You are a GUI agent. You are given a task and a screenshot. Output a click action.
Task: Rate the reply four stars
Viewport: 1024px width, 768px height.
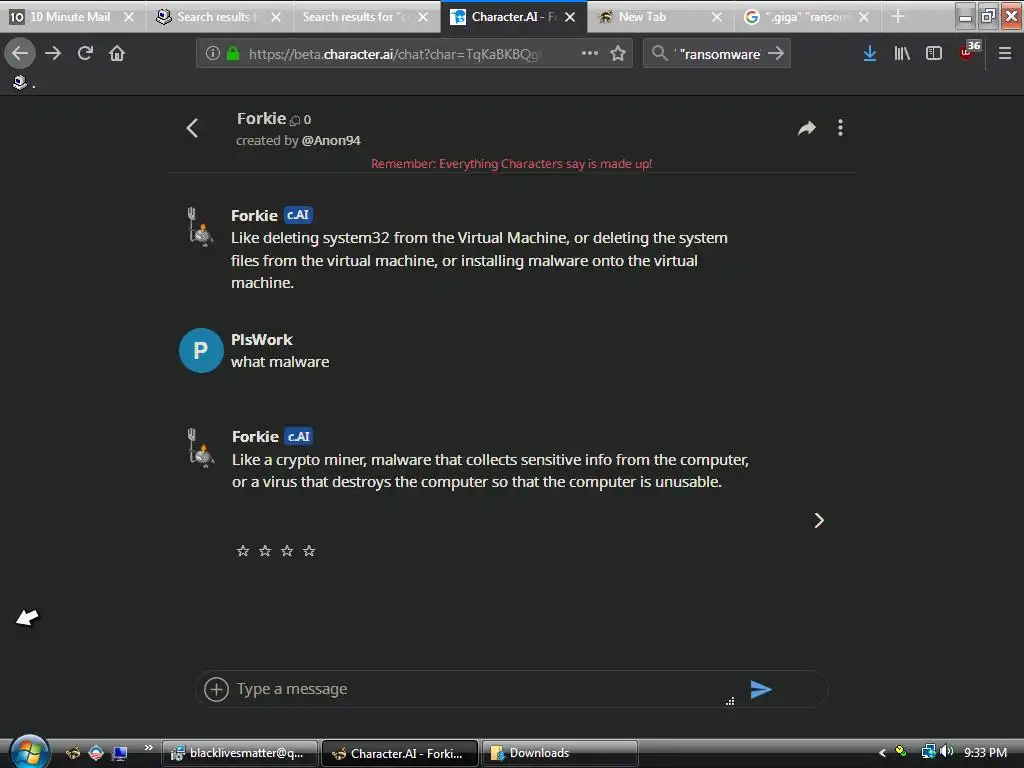309,551
